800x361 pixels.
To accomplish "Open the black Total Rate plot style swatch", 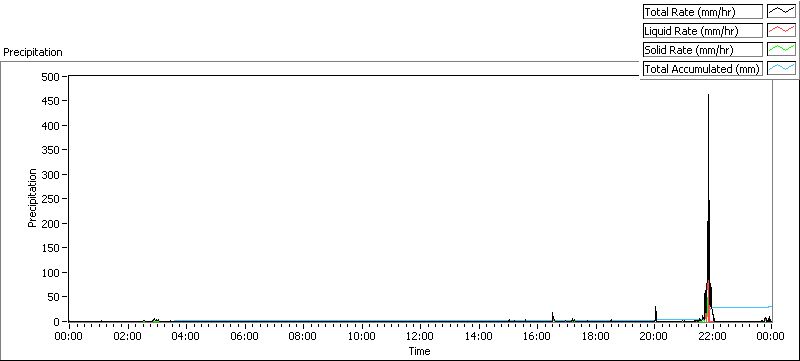I will tap(781, 12).
